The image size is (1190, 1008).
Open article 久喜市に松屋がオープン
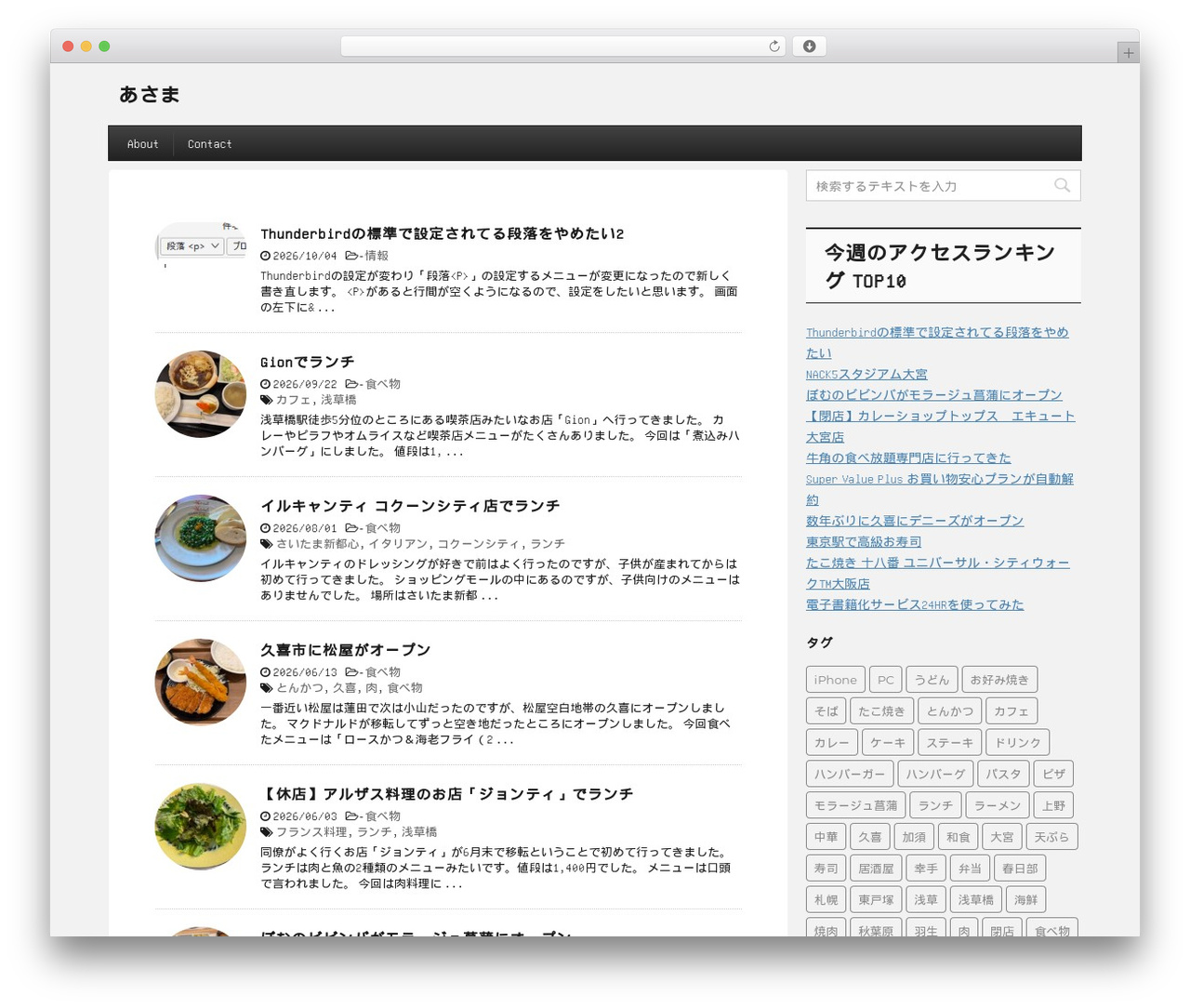[x=346, y=650]
